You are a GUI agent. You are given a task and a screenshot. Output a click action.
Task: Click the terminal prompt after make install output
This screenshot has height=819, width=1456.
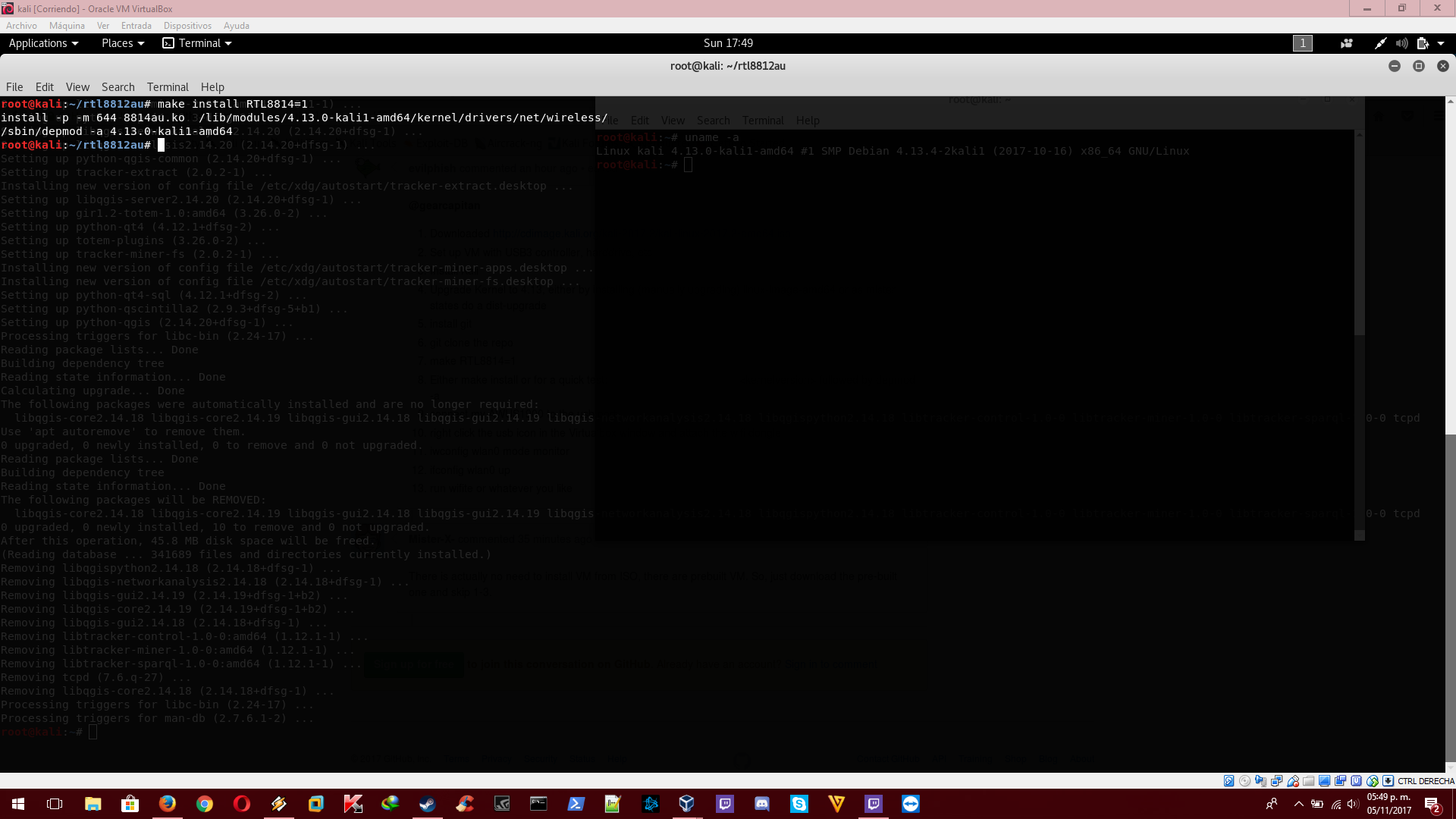(160, 144)
